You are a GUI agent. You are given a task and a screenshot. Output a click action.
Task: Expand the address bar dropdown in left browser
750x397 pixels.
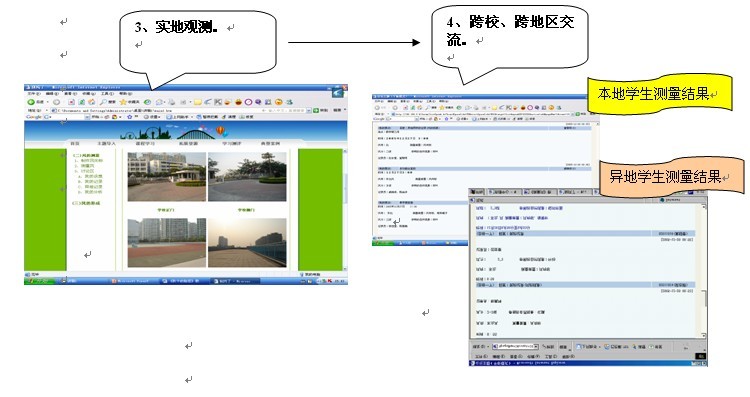309,110
